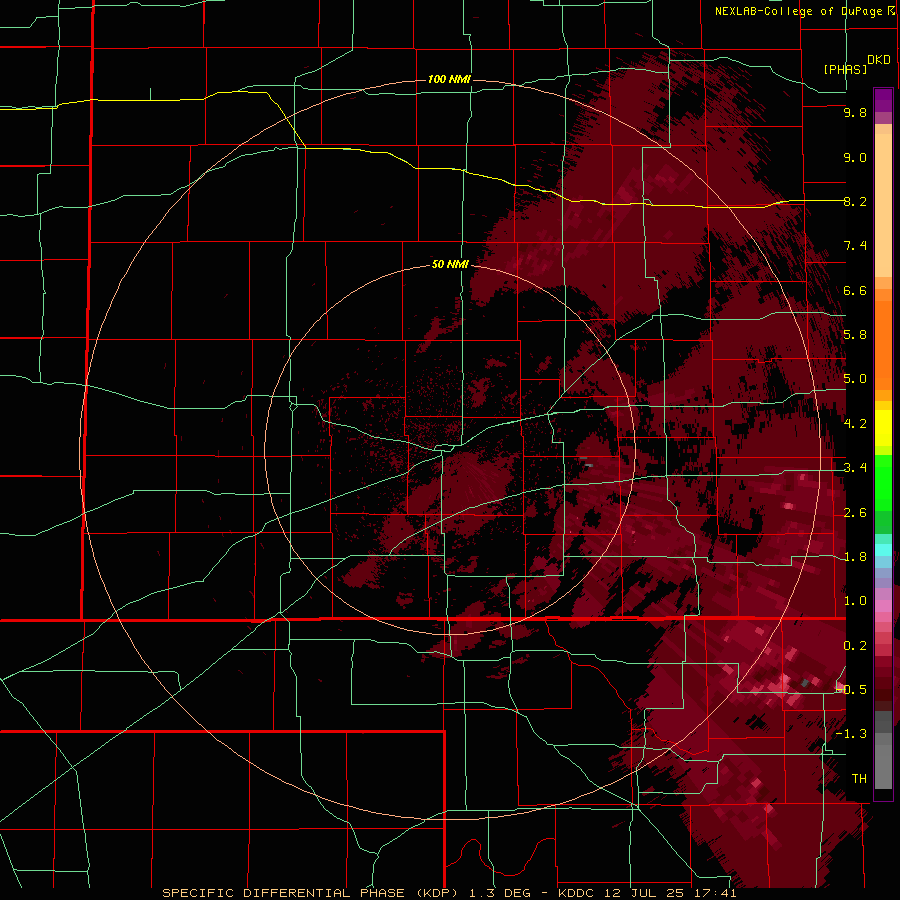Click the DKD product code label
900x900 pixels.
point(878,60)
